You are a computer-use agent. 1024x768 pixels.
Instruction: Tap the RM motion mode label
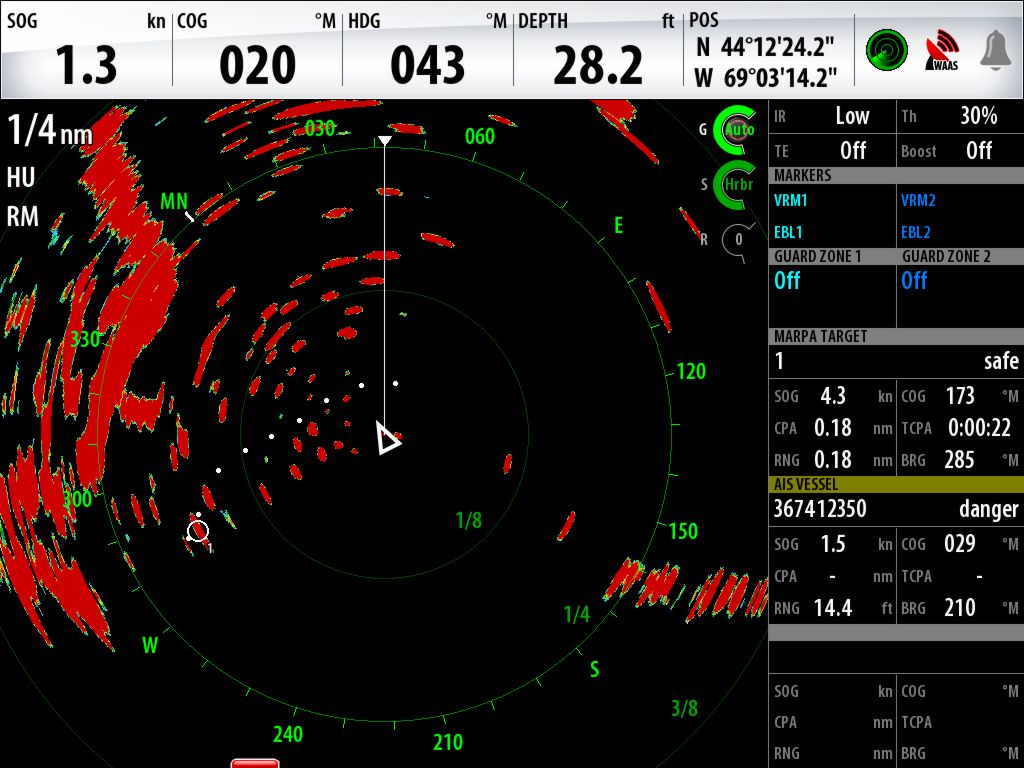(x=22, y=216)
